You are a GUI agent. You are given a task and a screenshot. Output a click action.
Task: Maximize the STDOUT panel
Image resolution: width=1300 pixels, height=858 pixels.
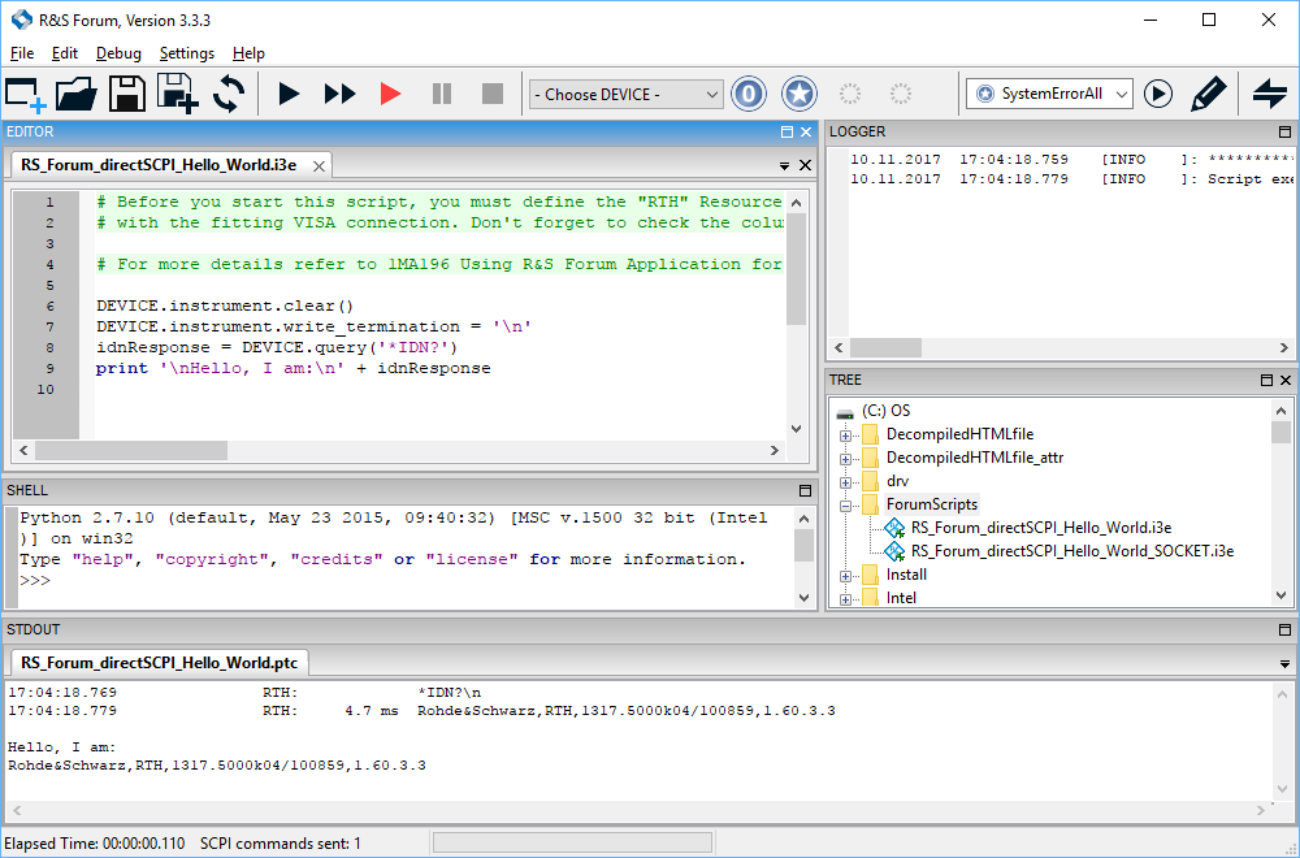[1285, 630]
